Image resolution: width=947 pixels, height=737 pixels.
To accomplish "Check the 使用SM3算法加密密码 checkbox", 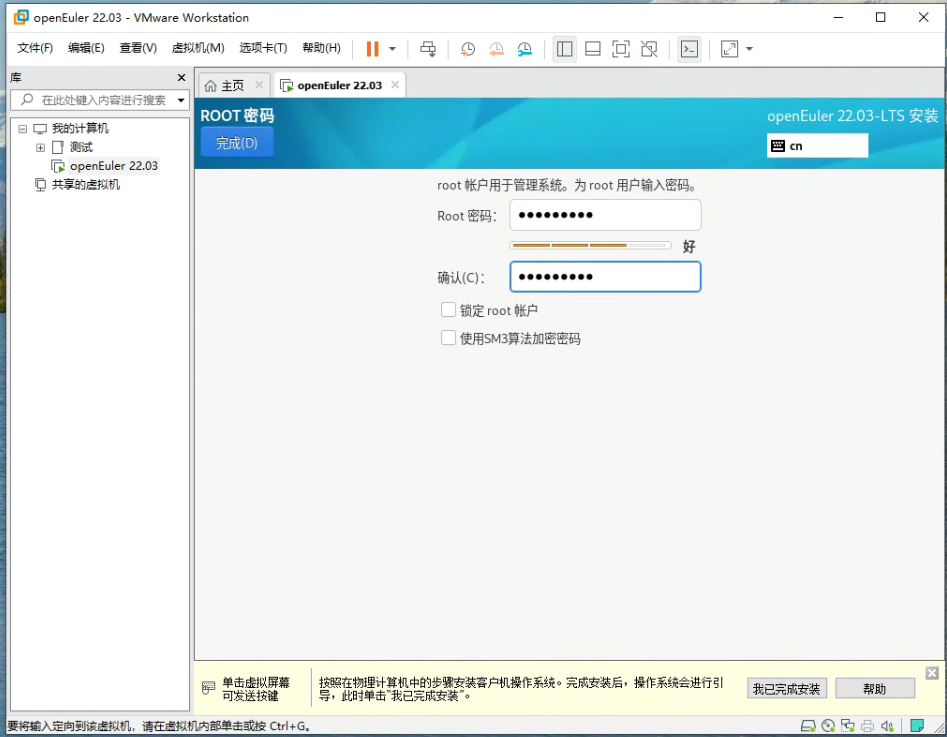I will 448,338.
